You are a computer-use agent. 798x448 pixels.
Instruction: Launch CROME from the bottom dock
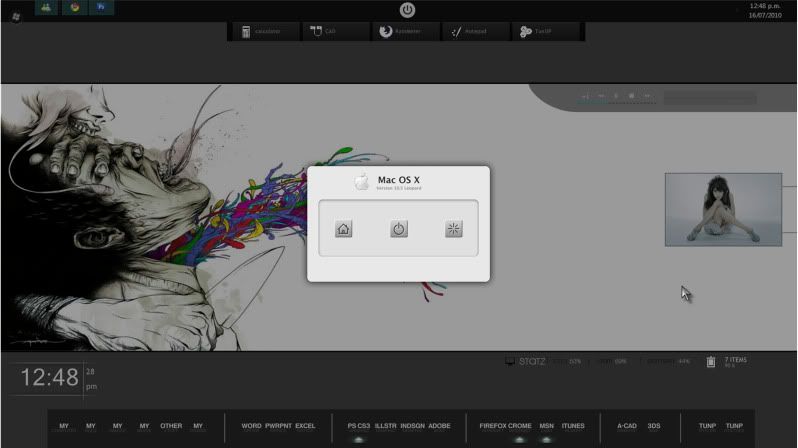pyautogui.click(x=520, y=426)
